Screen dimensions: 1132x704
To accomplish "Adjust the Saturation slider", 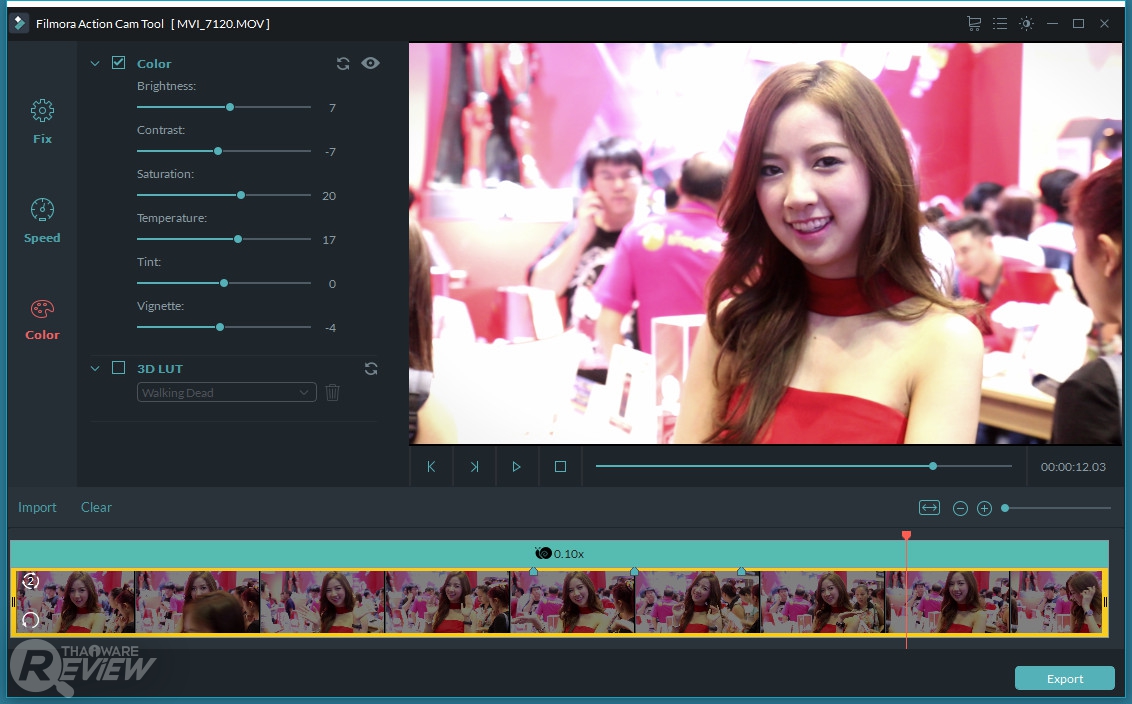I will point(224,195).
